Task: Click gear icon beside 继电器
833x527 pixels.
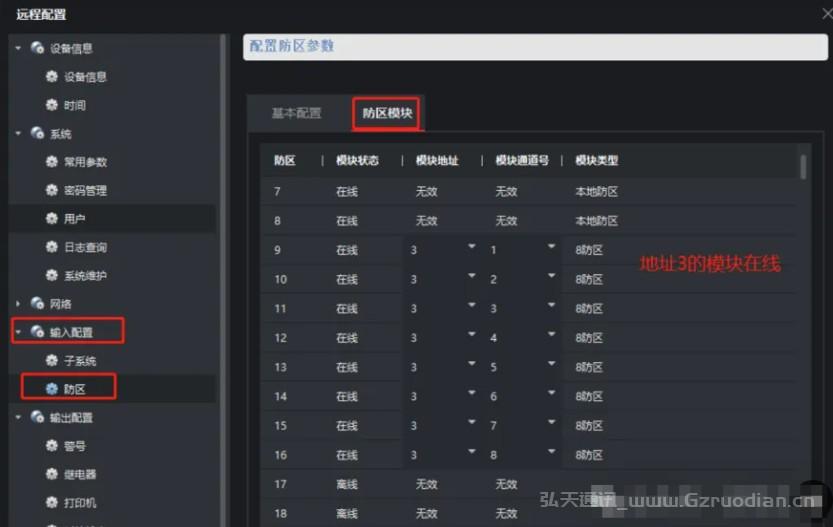Action: tap(52, 473)
